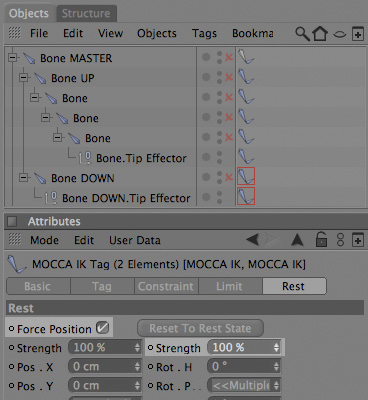Image resolution: width=368 pixels, height=400 pixels.
Task: Click the home icon in Objects toolbar
Action: tap(320, 34)
